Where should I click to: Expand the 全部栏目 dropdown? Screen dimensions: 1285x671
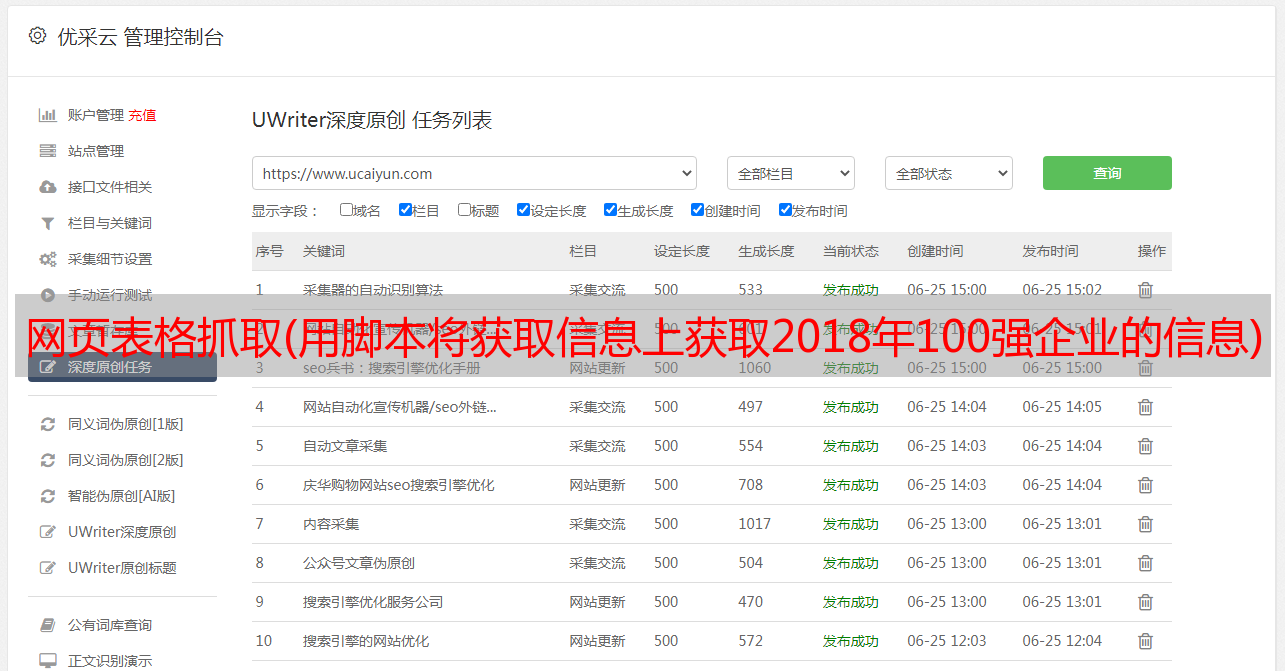click(790, 173)
